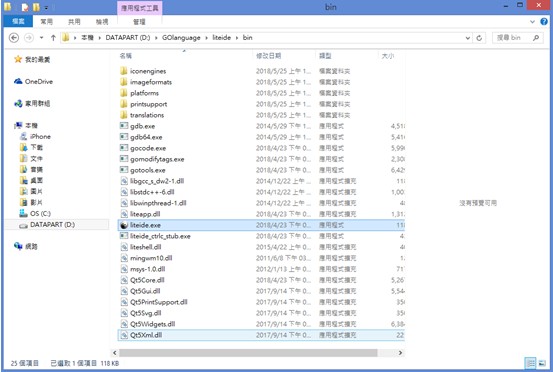Select the imageformats folder icon
The width and height of the screenshot is (553, 372).
click(123, 82)
